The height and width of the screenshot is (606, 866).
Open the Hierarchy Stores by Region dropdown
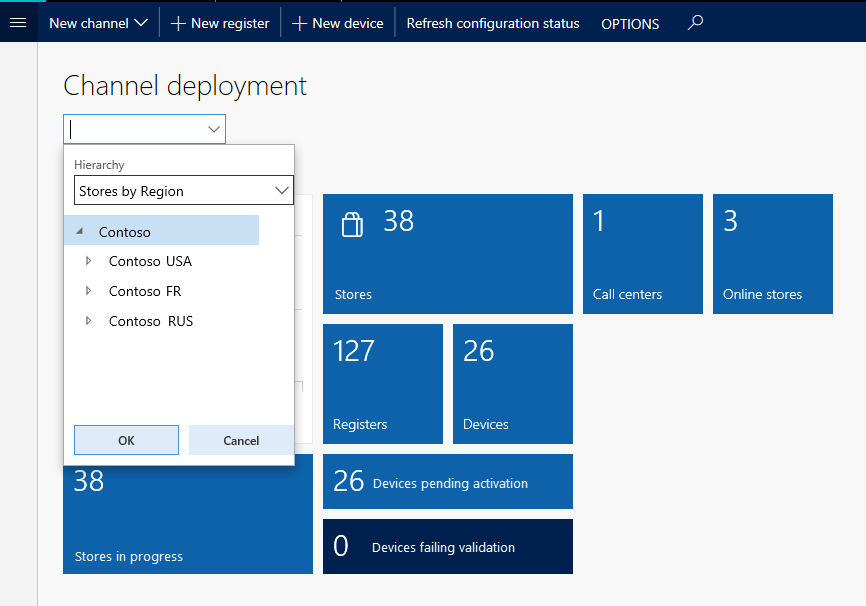pos(184,191)
